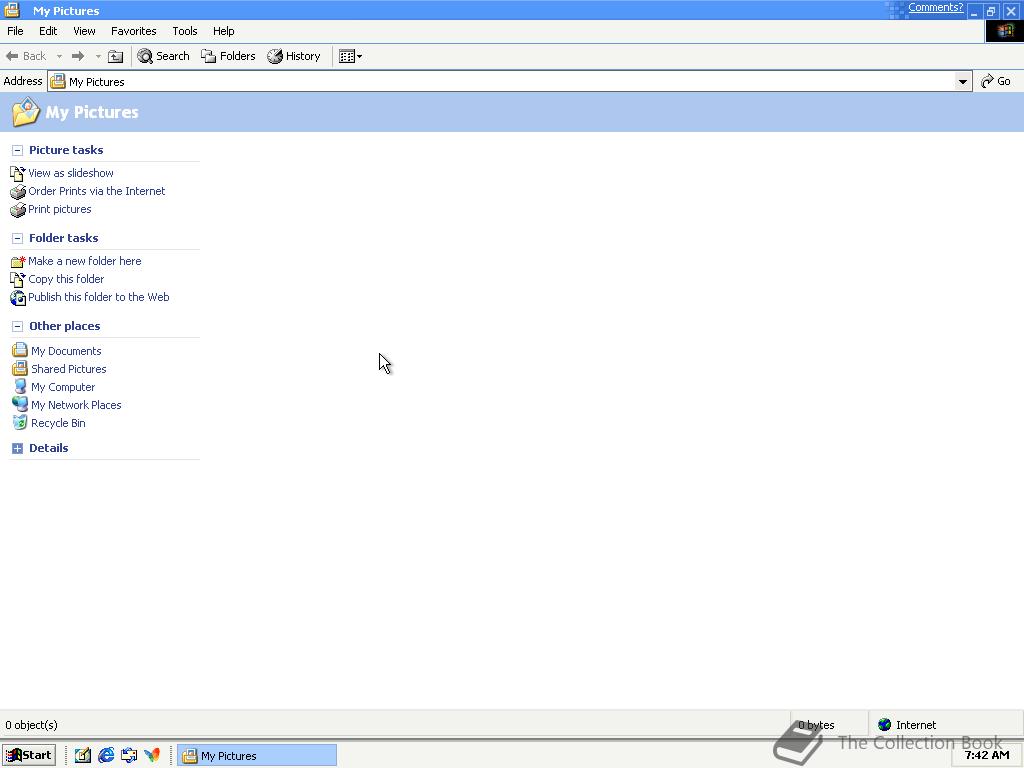Open the Forward history dropdown arrow
The image size is (1024, 768).
click(x=98, y=56)
